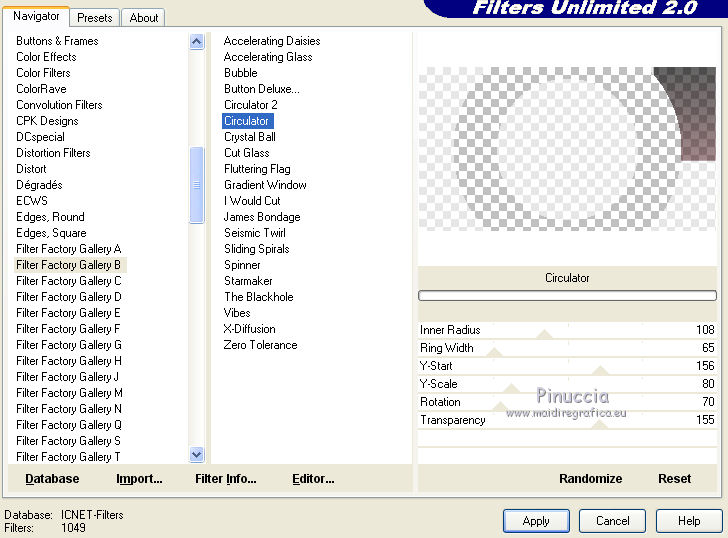Choose the Button Deluxe... filter

tap(262, 89)
